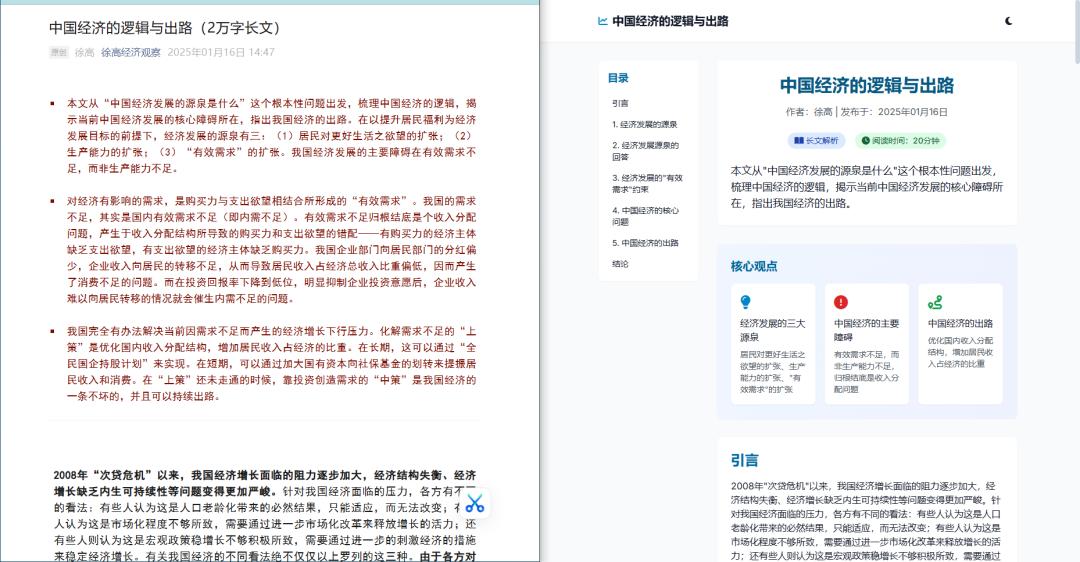The image size is (1080, 562).
Task: Open the 中国经济的主要障碍 card
Action: [866, 344]
